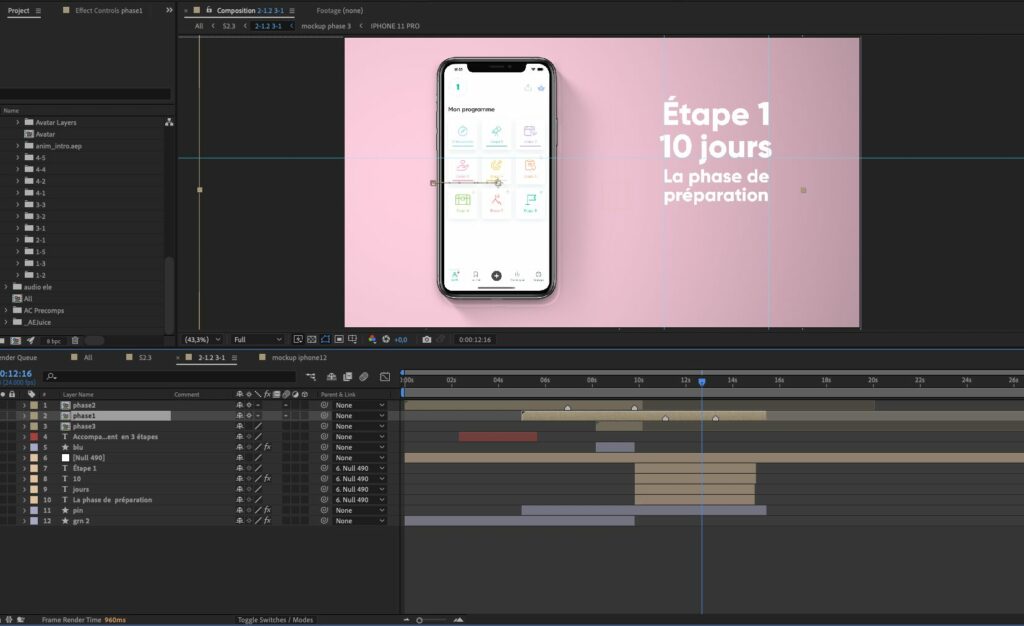The width and height of the screenshot is (1024, 626).
Task: Open the color channel display icon
Action: pos(372,340)
